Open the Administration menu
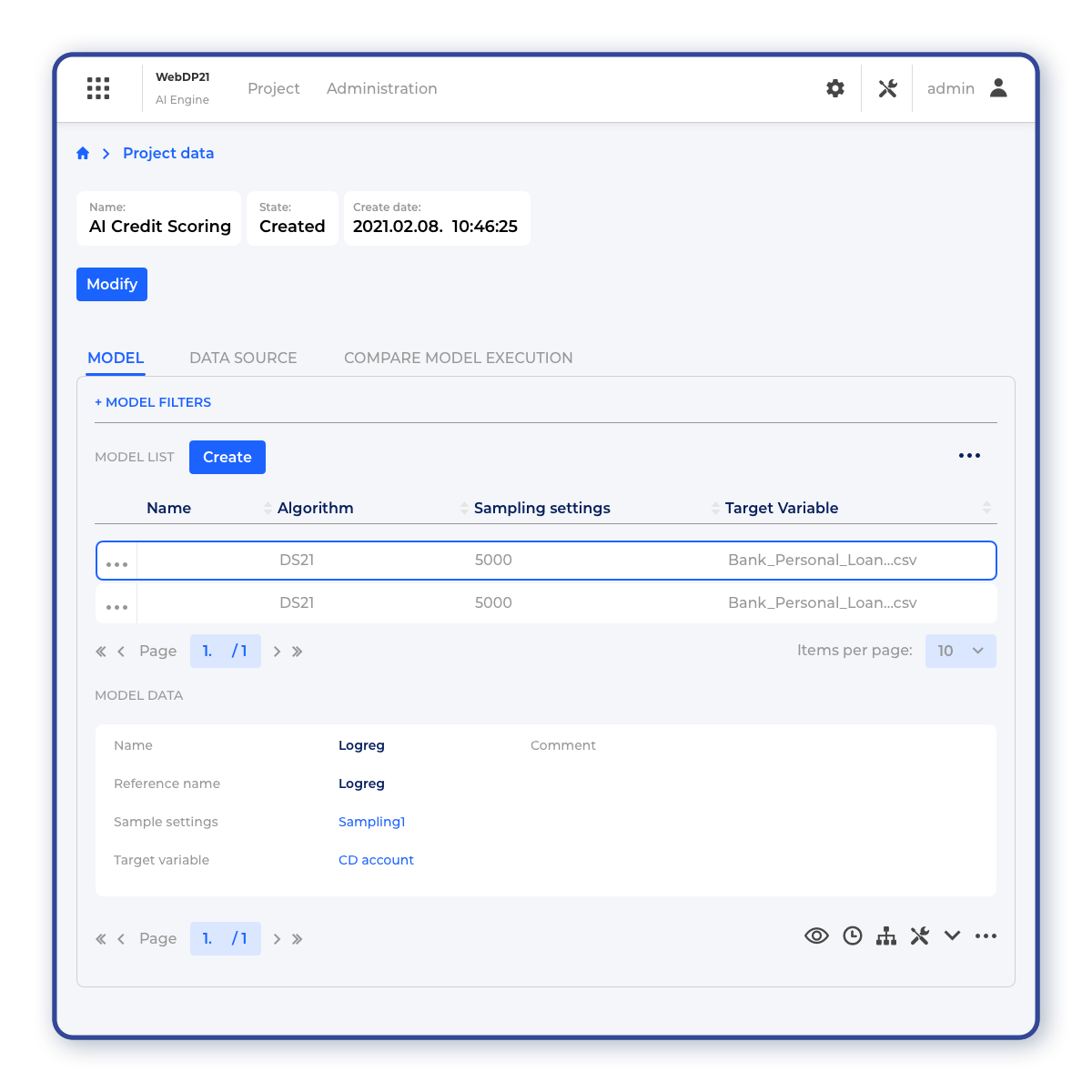This screenshot has height=1092, width=1092. click(381, 88)
